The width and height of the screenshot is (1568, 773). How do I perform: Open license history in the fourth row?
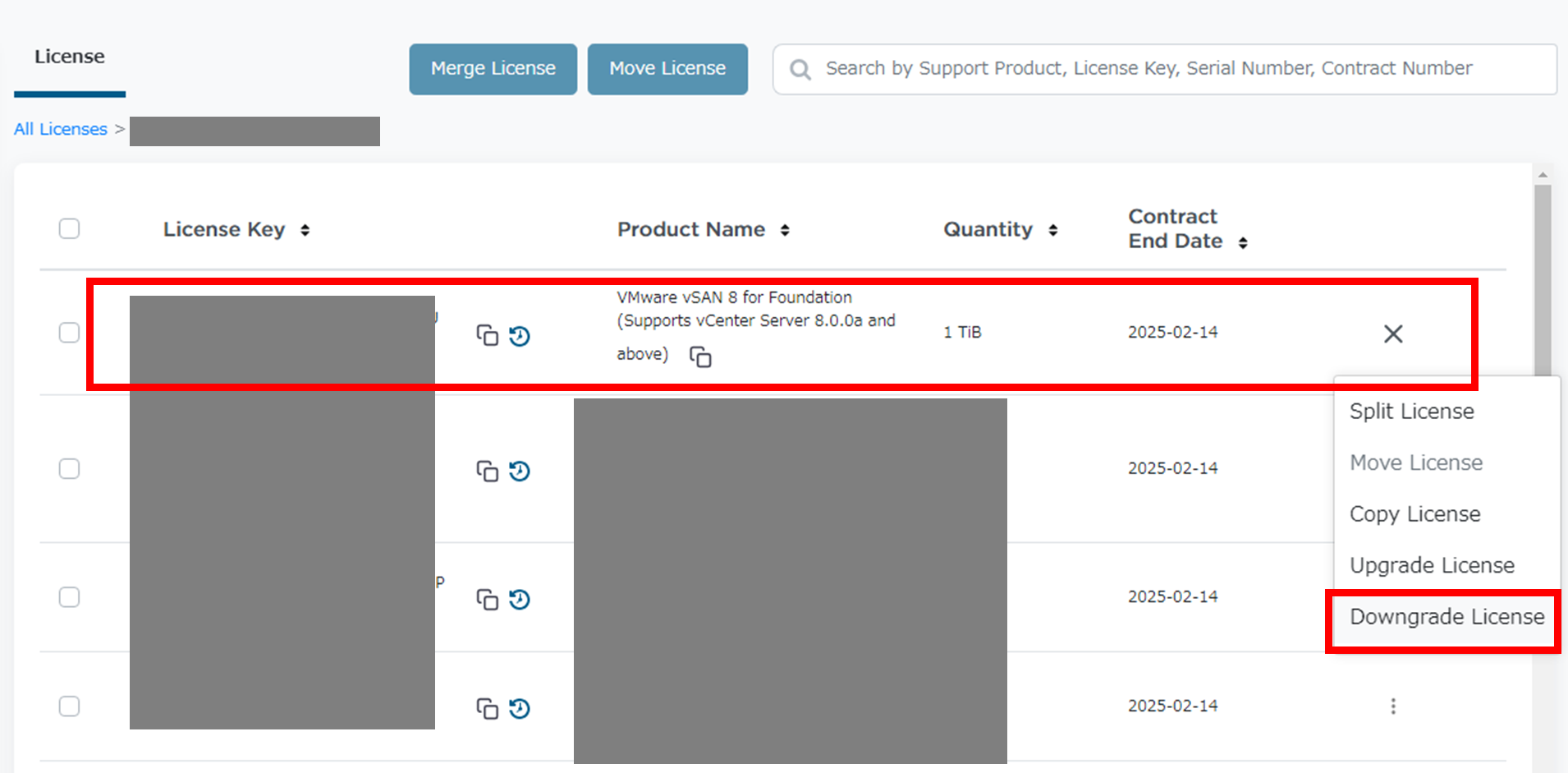coord(520,708)
